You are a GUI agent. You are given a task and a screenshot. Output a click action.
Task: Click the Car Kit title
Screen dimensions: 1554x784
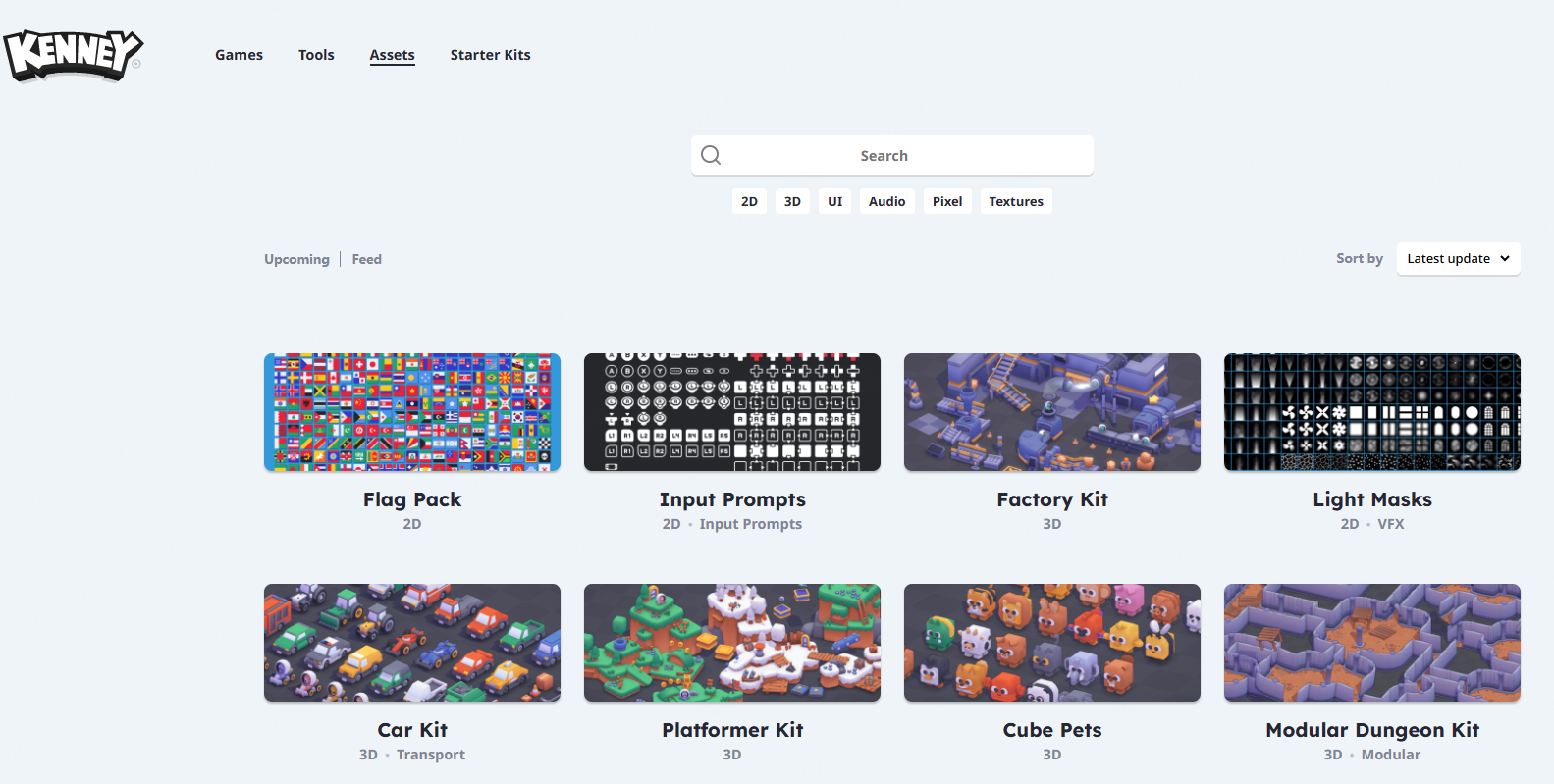412,730
